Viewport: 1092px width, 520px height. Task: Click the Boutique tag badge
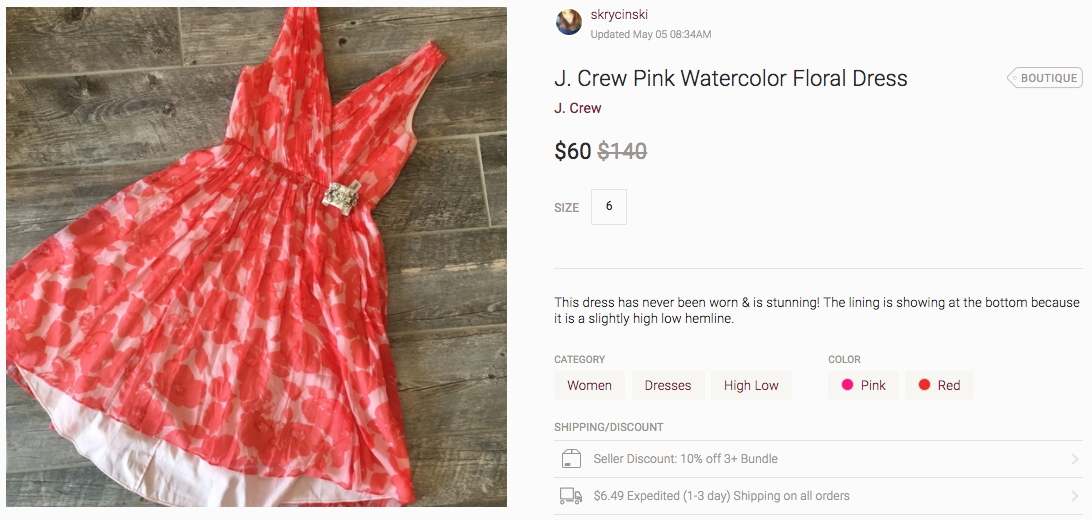click(1045, 78)
